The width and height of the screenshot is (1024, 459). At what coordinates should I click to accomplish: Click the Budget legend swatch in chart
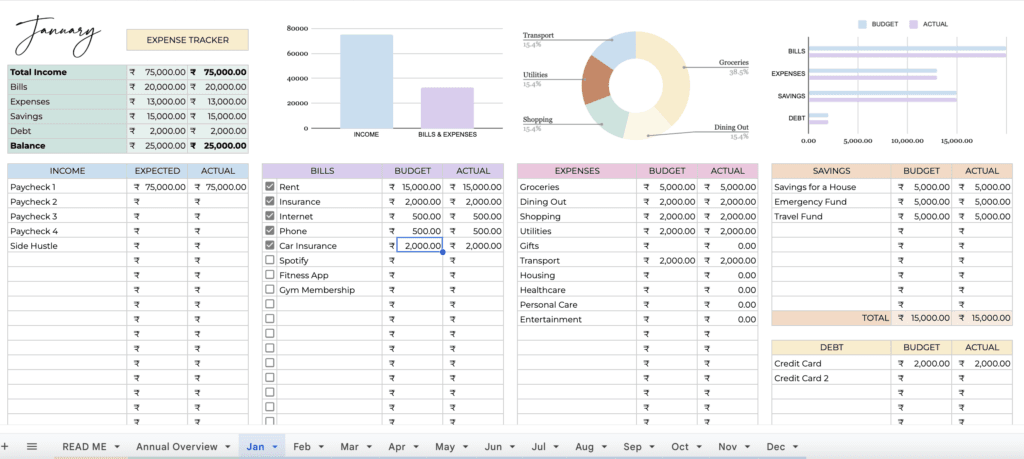pyautogui.click(x=862, y=24)
